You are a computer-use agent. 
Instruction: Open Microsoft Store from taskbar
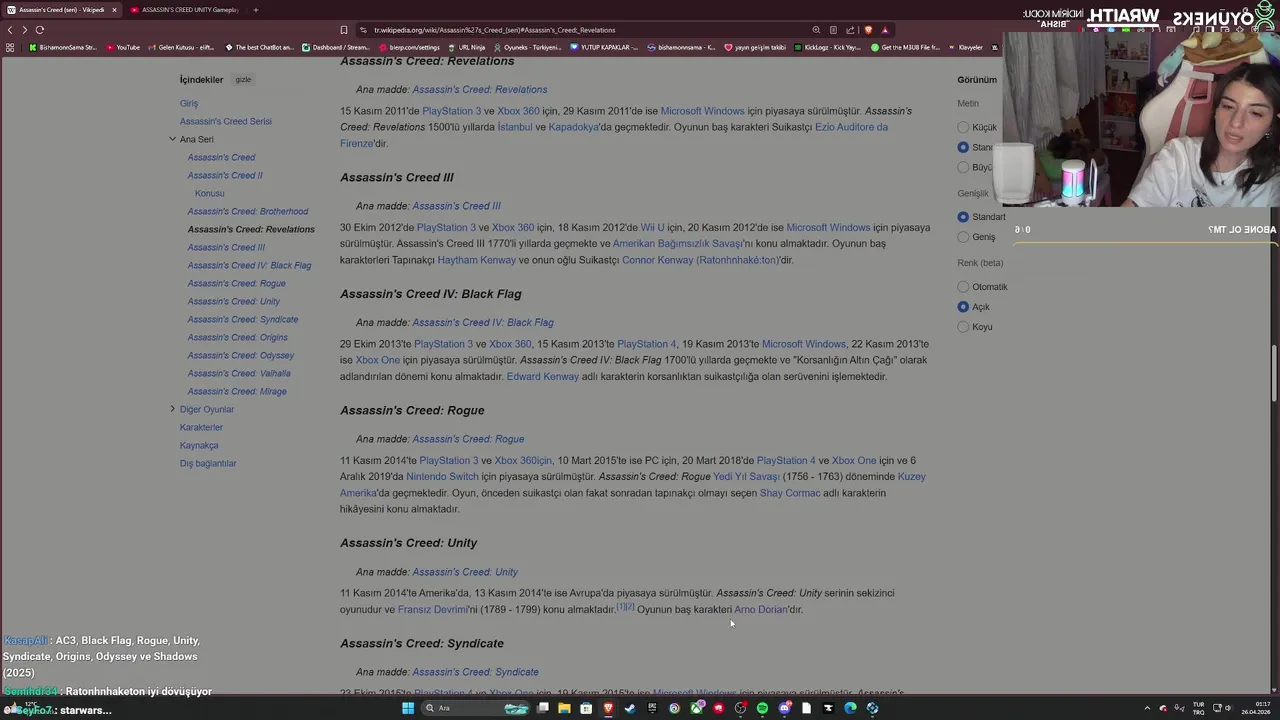pos(586,708)
